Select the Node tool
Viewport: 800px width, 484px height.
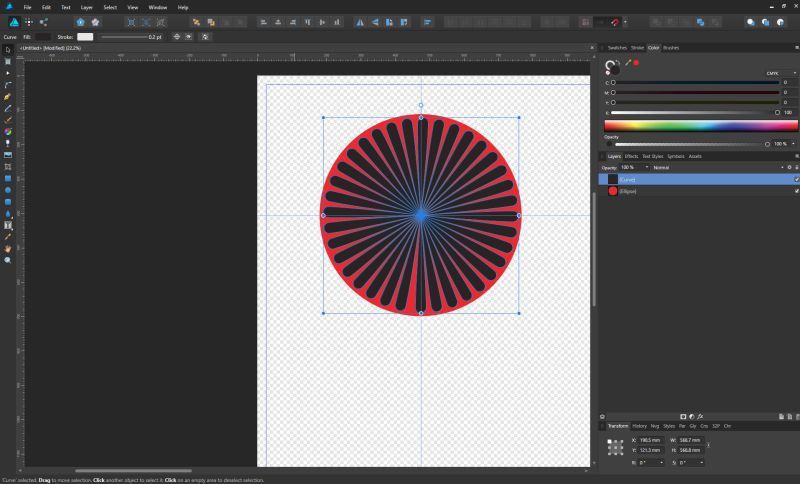point(8,73)
